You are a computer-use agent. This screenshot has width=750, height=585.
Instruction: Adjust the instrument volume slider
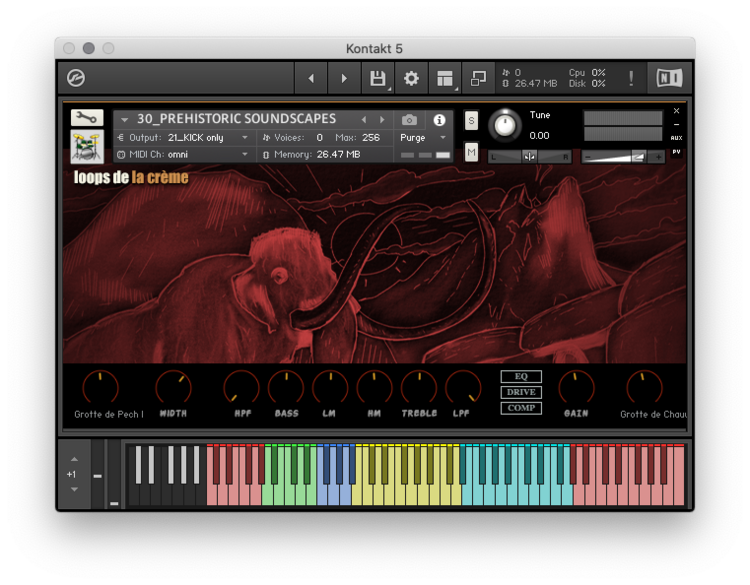pyautogui.click(x=623, y=157)
